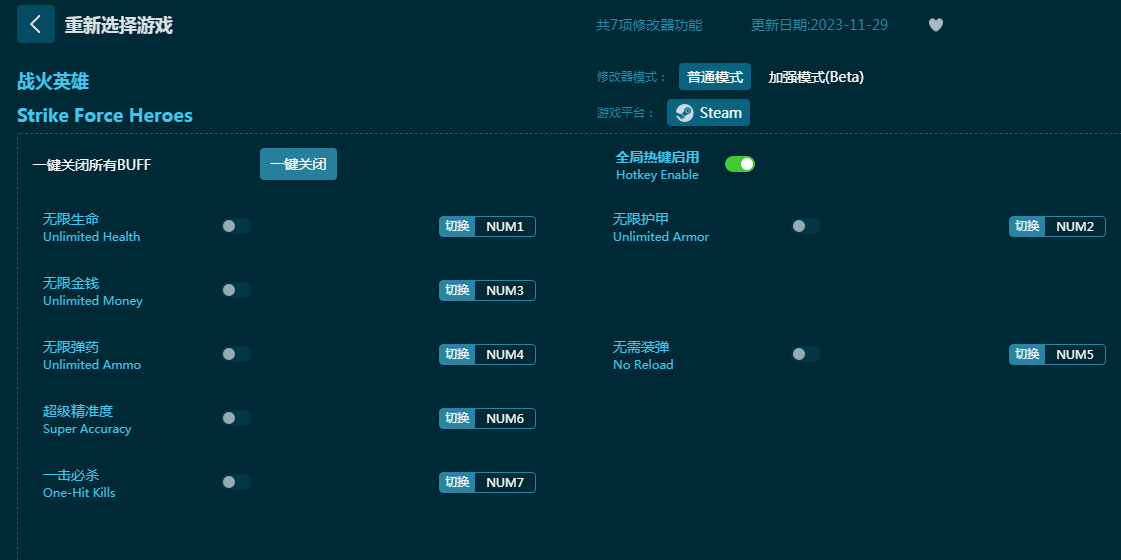
Task: Click the 修改器模式 label
Action: coord(631,77)
